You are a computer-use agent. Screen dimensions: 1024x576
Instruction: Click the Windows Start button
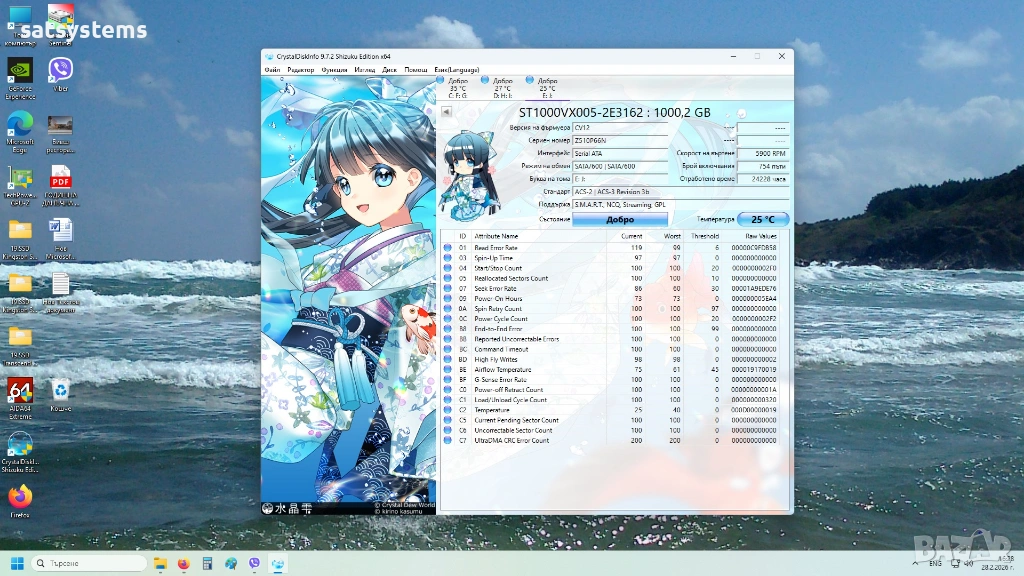click(16, 563)
